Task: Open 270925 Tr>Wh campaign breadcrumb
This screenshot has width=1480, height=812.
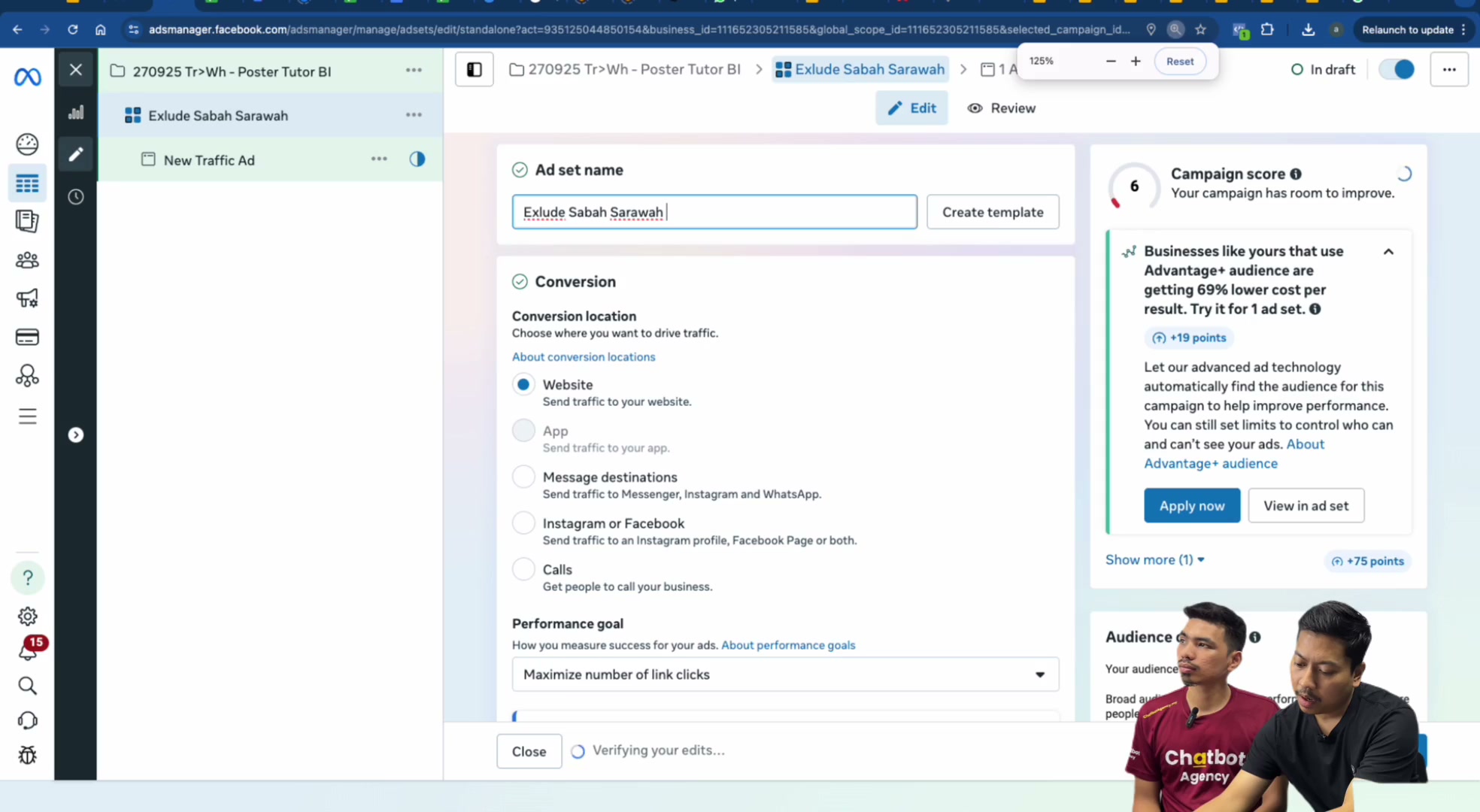Action: point(625,69)
